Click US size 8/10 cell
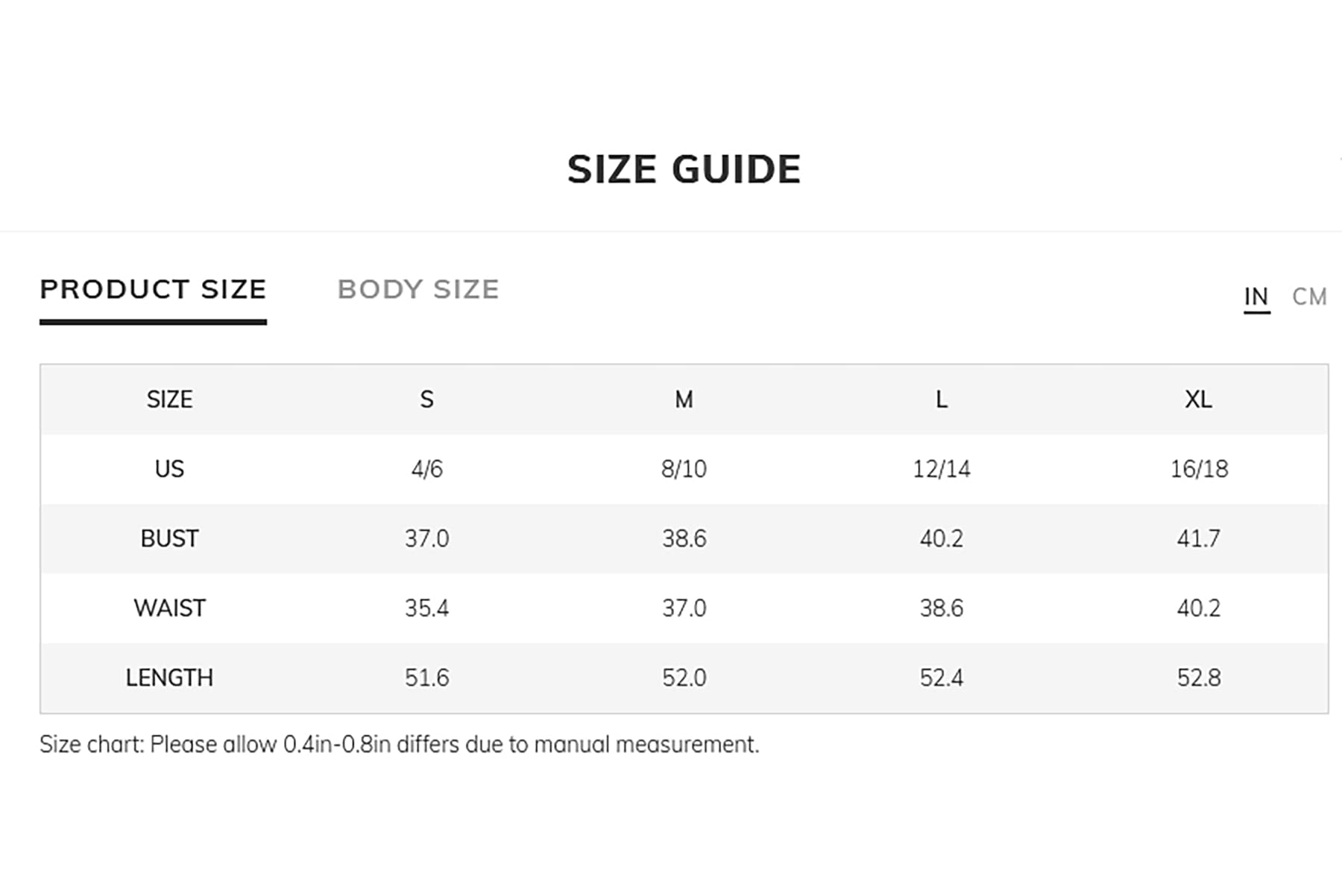 684,469
